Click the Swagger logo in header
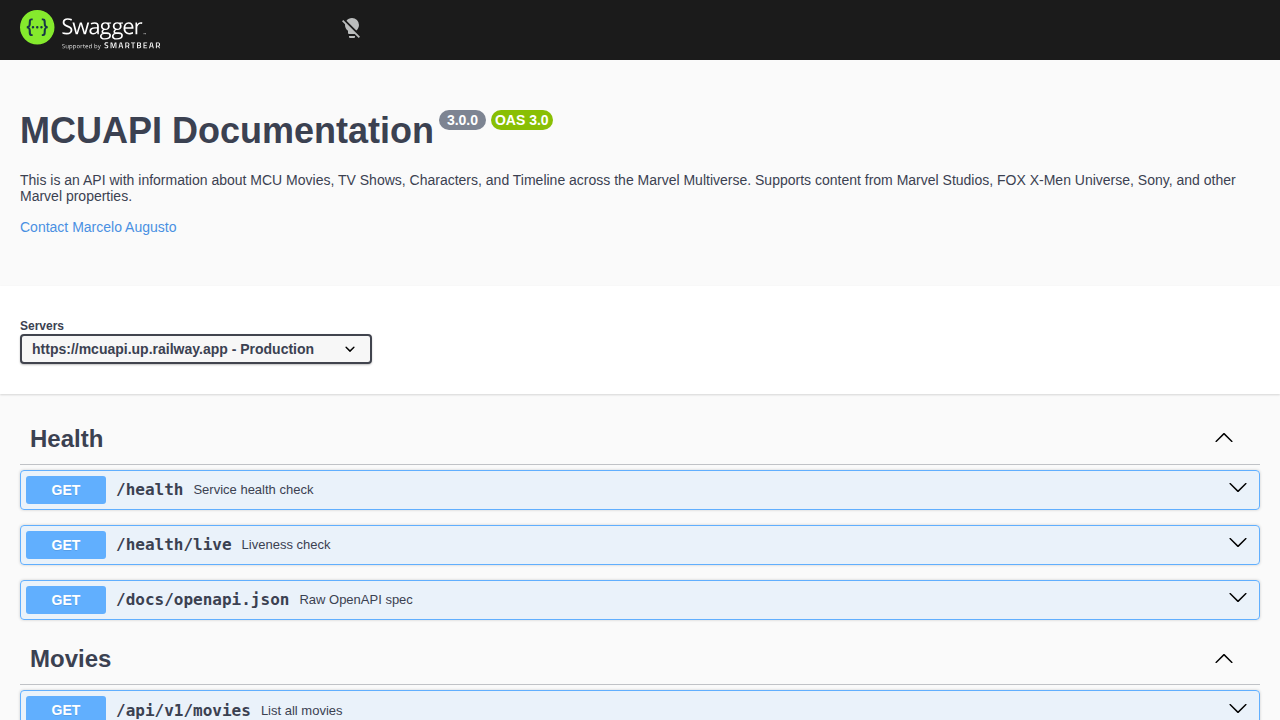1280x720 pixels. point(90,29)
